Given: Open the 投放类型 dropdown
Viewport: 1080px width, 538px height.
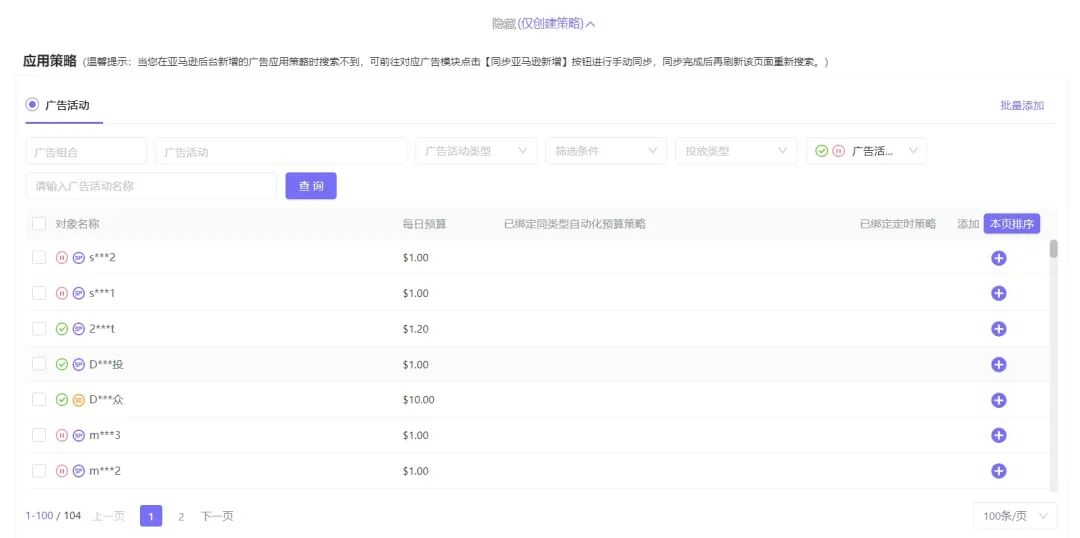Looking at the screenshot, I should coord(736,151).
